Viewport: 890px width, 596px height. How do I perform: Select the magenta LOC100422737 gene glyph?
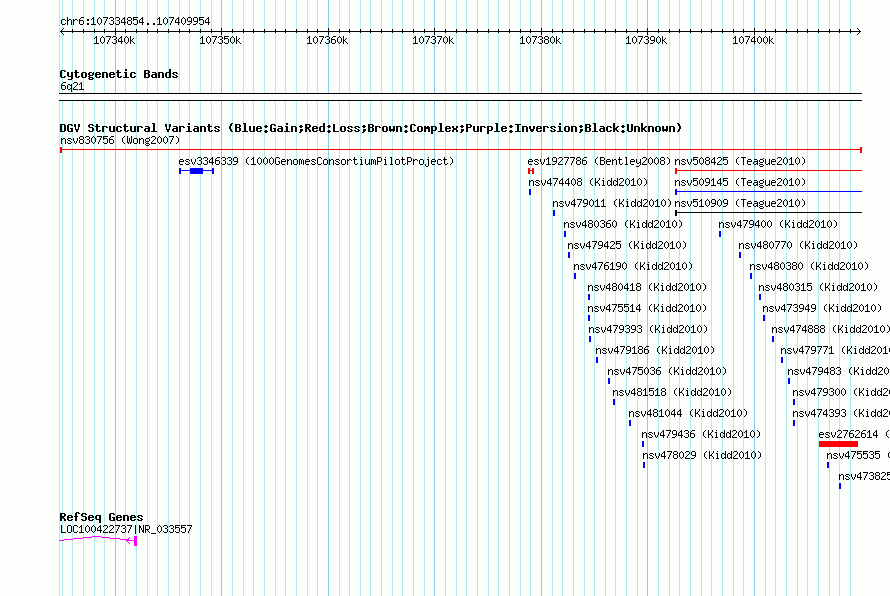tap(98, 540)
